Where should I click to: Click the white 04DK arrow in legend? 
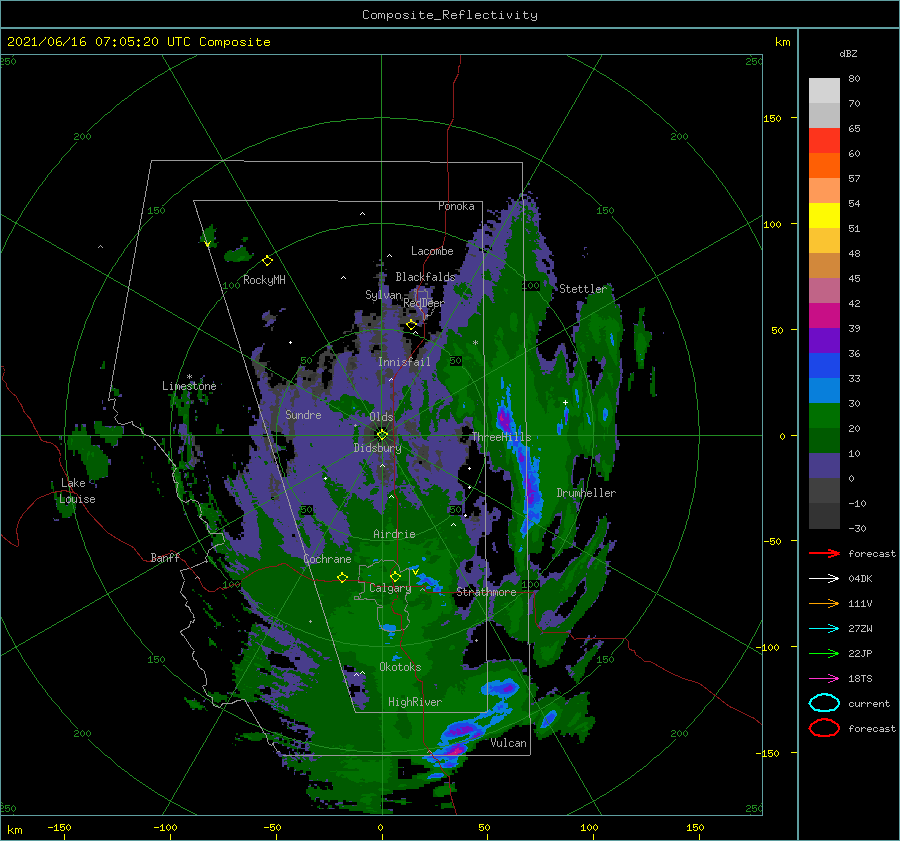[824, 578]
